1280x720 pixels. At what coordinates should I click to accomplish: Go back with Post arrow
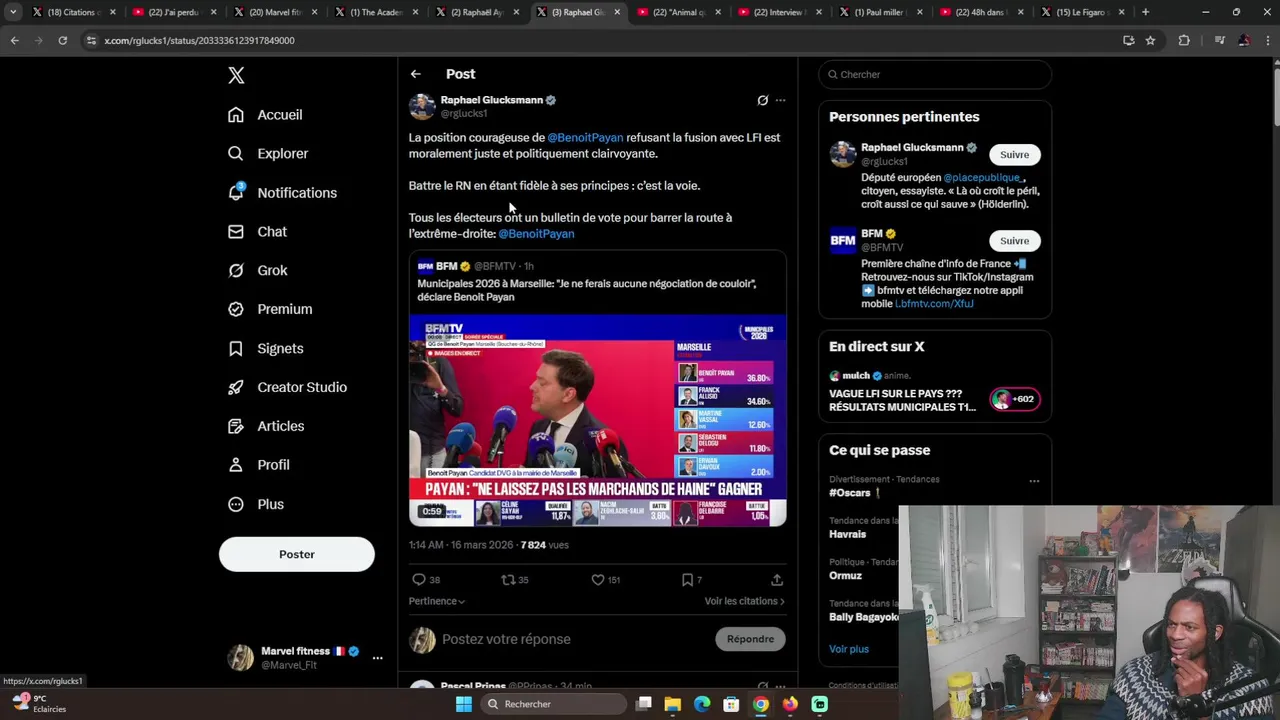coord(415,74)
